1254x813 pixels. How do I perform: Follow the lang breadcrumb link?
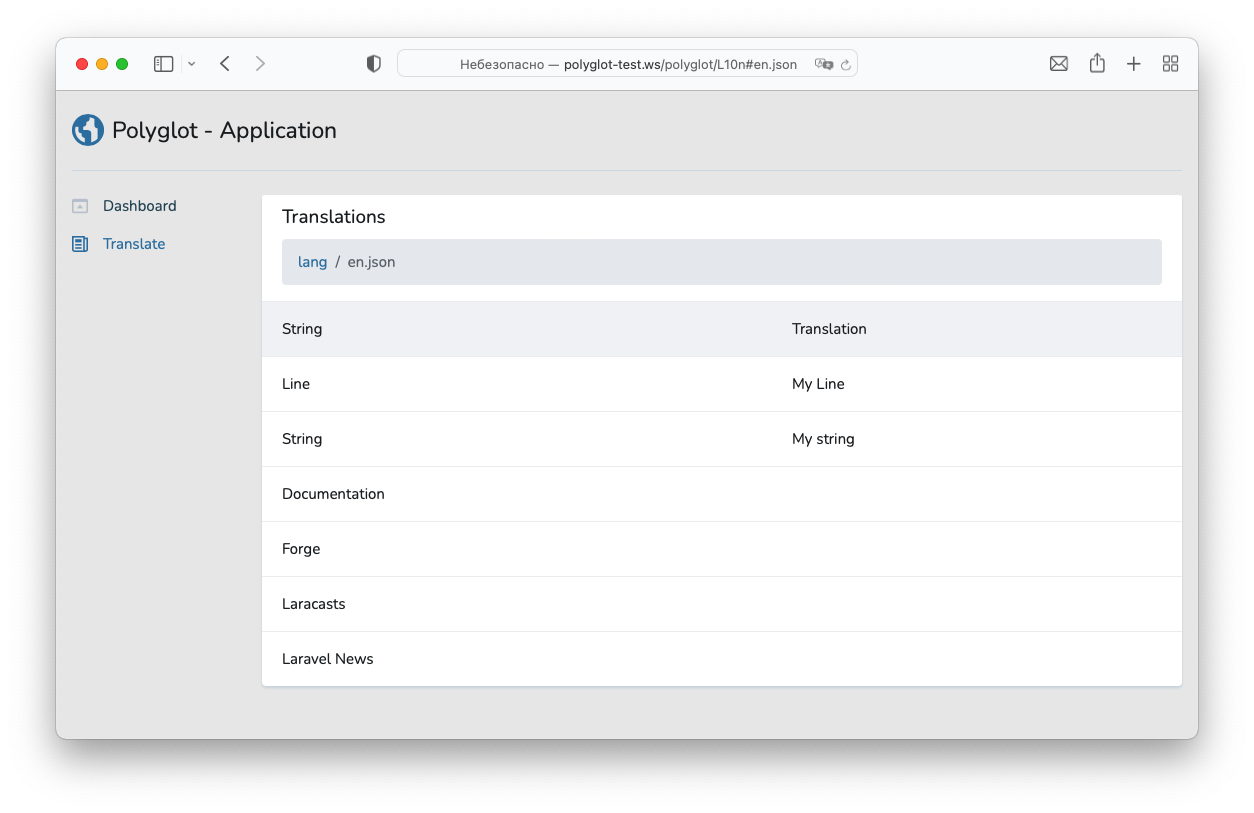click(x=312, y=262)
